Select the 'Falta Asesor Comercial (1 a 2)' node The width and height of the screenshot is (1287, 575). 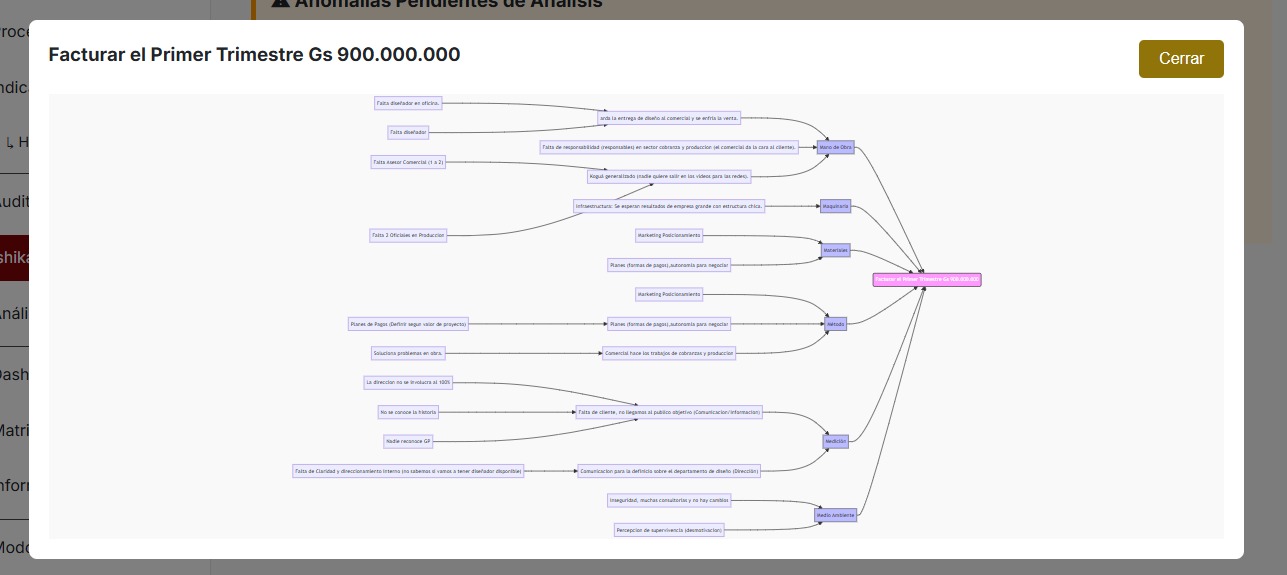[x=408, y=162]
